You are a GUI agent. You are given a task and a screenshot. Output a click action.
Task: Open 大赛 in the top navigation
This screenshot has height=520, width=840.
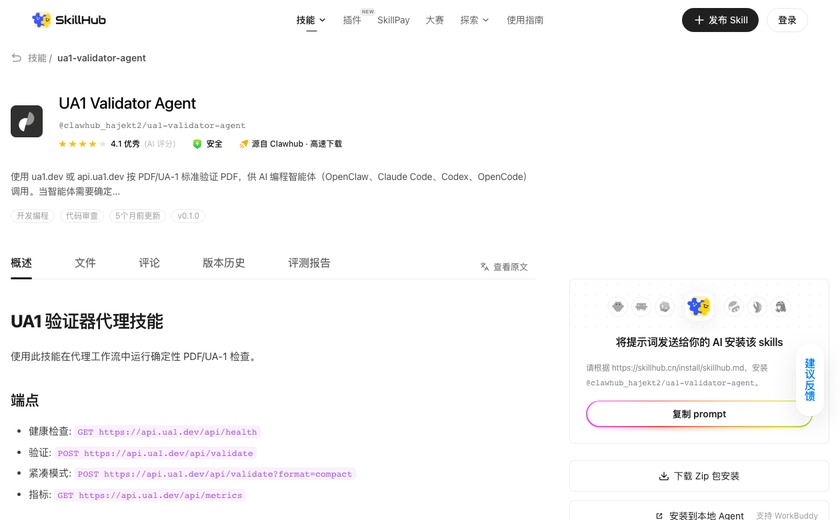(434, 20)
